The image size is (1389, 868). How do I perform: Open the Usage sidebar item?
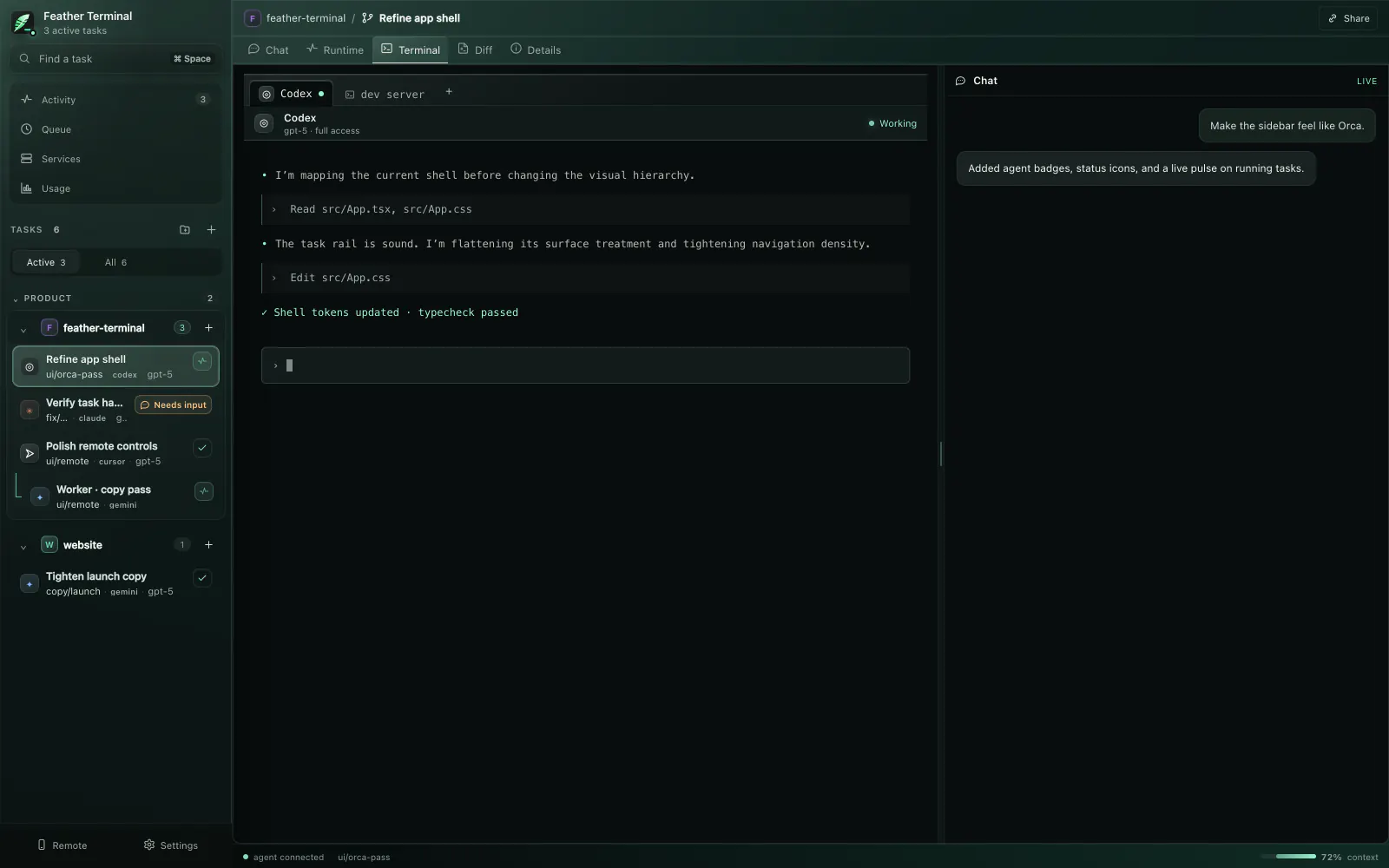point(115,188)
